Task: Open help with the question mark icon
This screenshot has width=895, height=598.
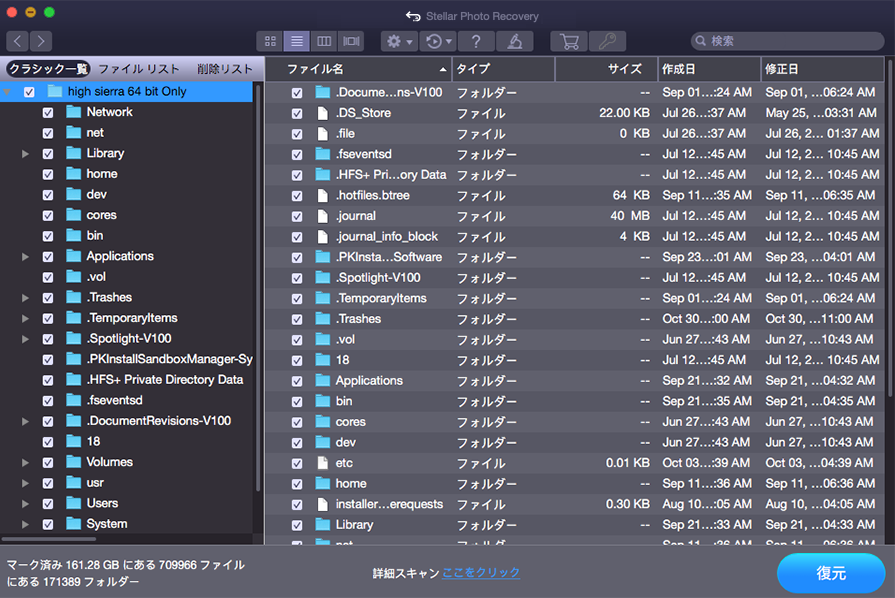Action: (x=476, y=41)
